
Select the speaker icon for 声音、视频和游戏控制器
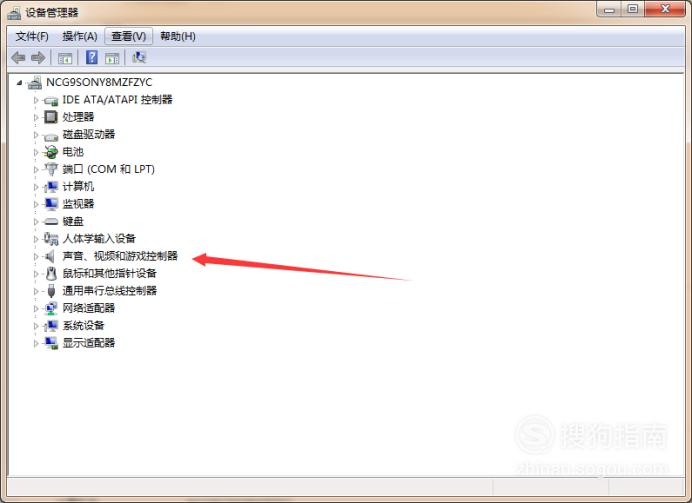(x=50, y=256)
